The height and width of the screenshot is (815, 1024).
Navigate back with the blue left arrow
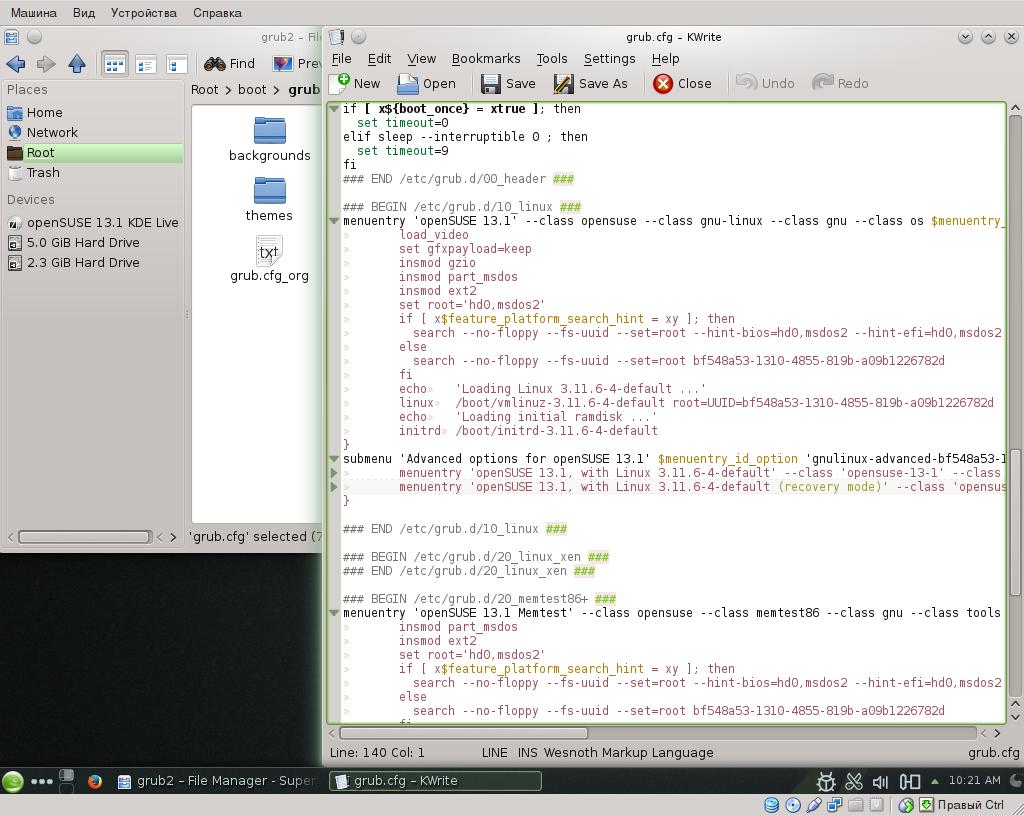point(16,64)
